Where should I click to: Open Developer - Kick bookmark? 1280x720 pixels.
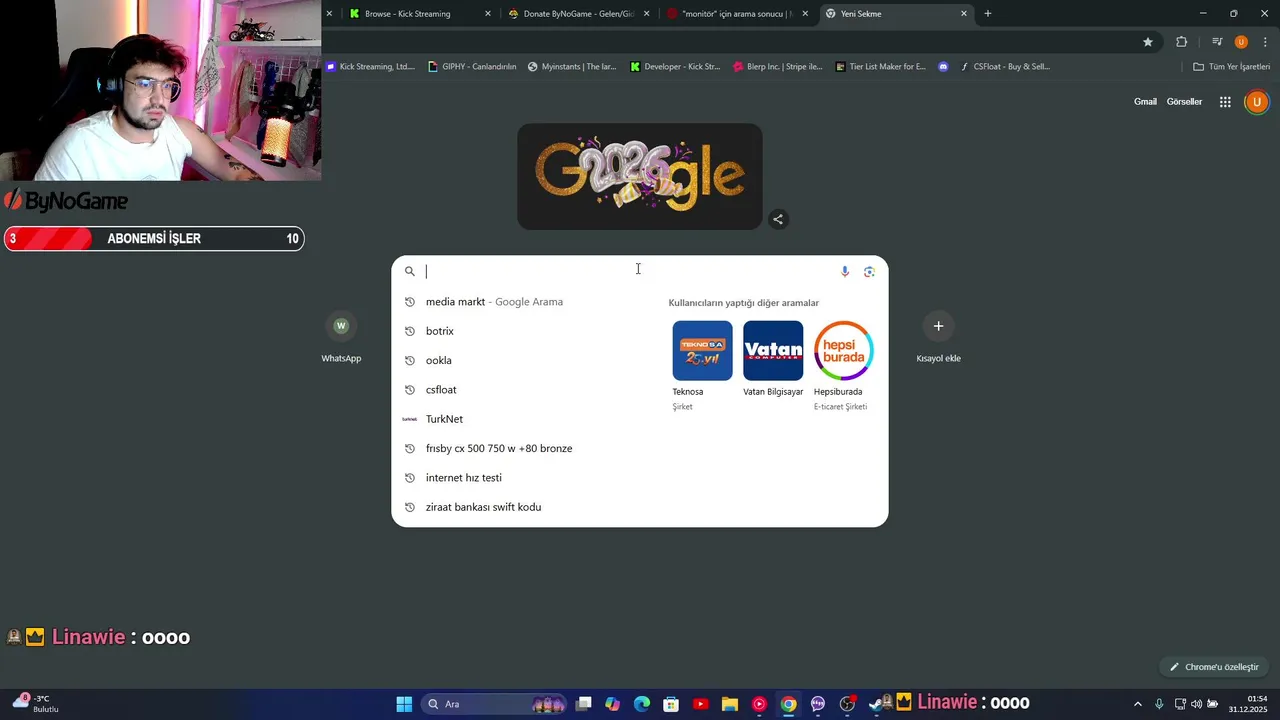click(x=675, y=67)
